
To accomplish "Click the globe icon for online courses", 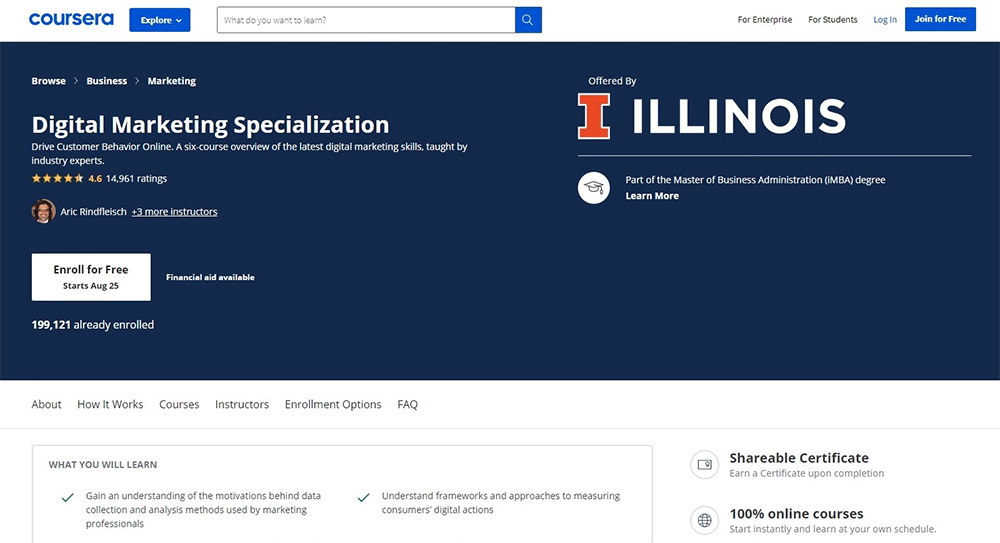I will [704, 520].
